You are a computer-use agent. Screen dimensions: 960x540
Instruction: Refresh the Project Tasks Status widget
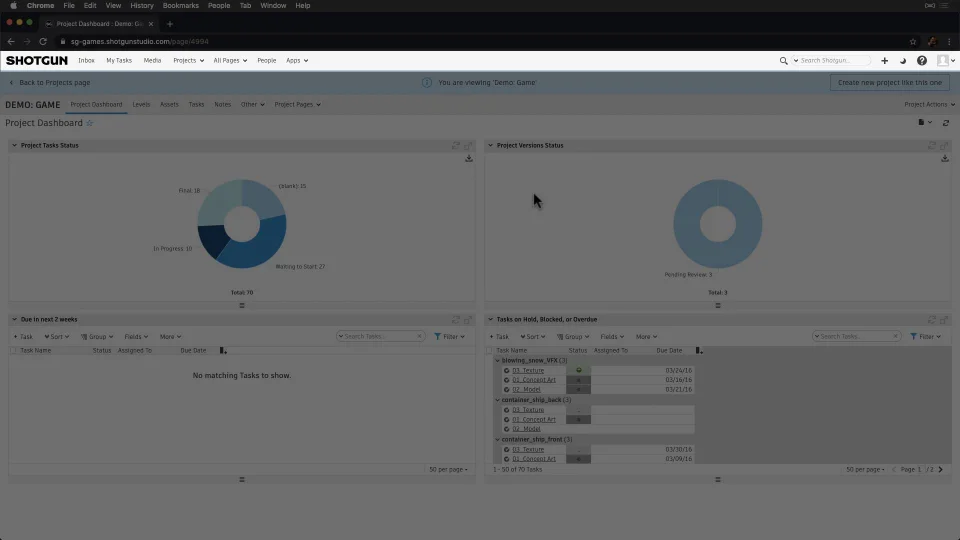(456, 146)
